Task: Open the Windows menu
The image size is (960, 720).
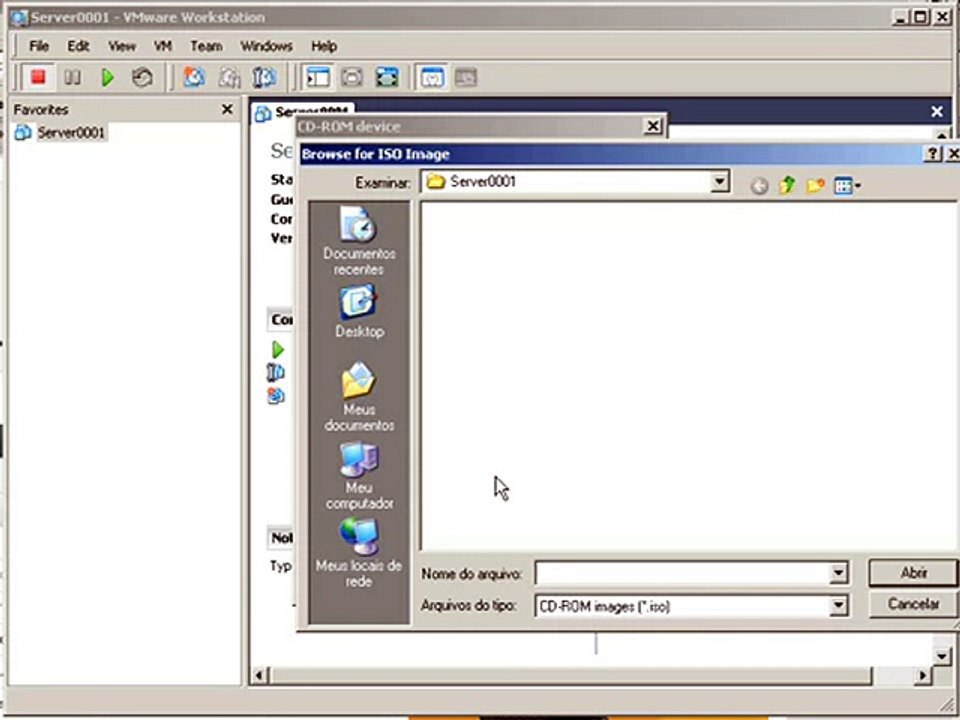Action: tap(266, 46)
